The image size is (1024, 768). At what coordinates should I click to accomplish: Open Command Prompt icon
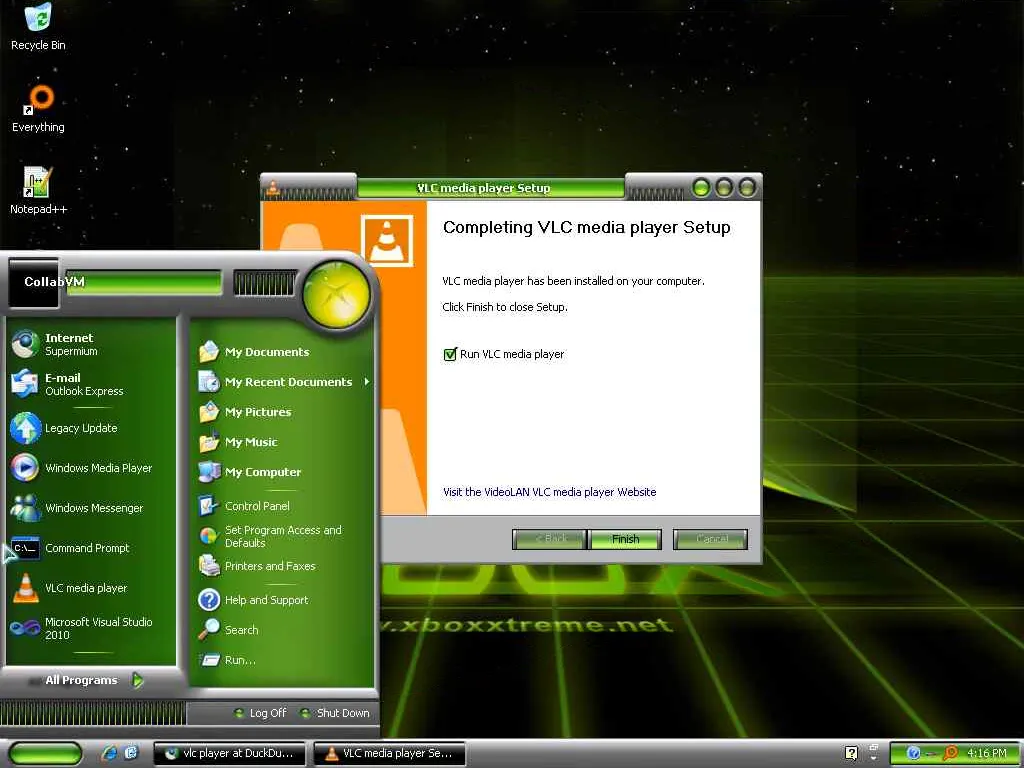(25, 547)
